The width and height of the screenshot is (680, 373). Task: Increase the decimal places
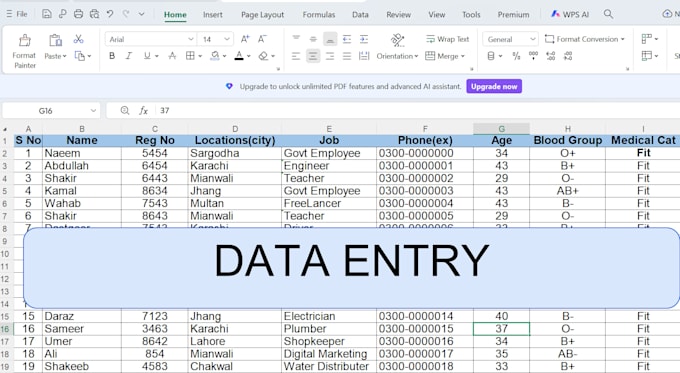coord(550,56)
